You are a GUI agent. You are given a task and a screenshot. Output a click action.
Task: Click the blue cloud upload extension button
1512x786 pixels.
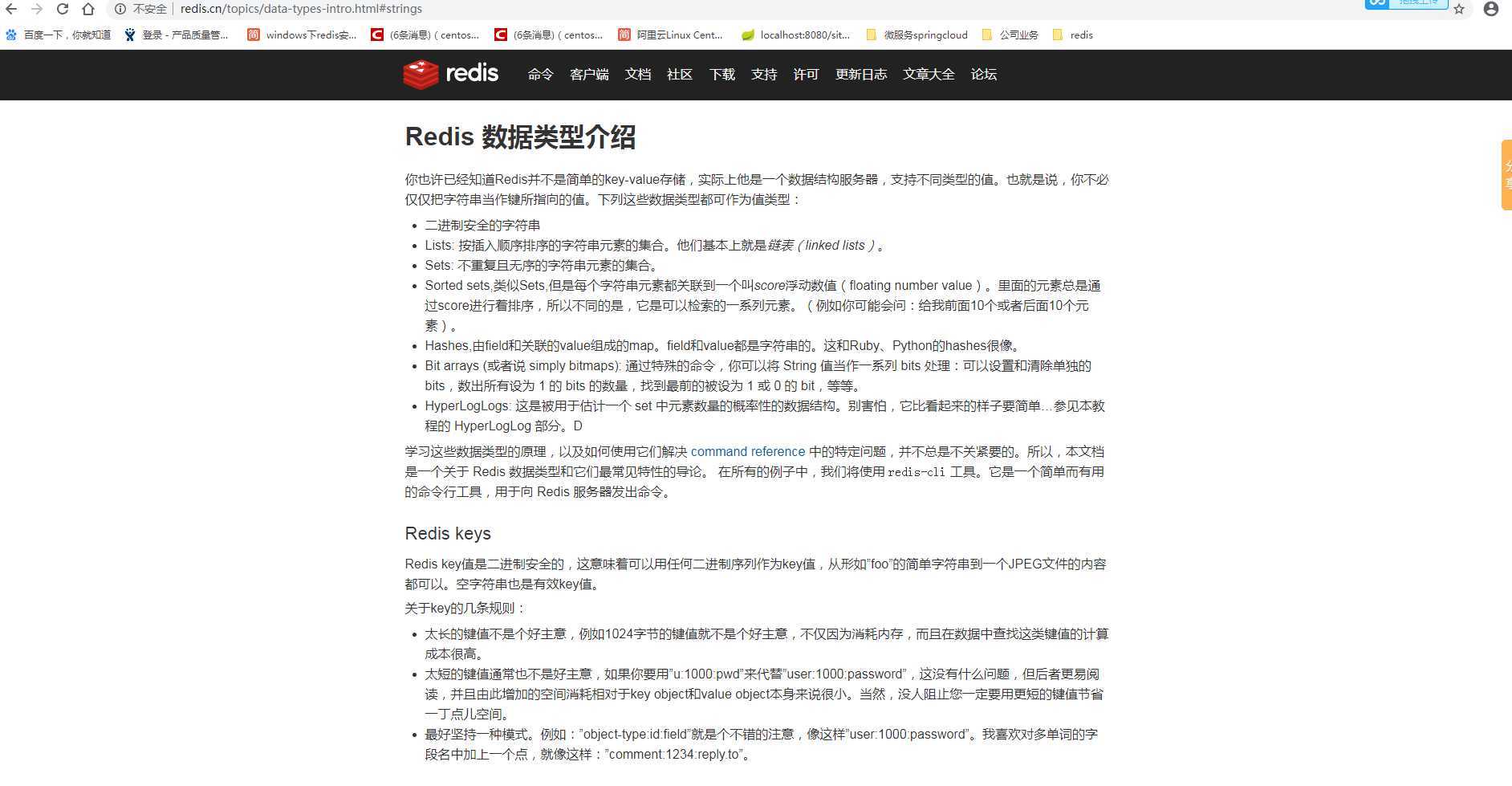tap(1406, 3)
